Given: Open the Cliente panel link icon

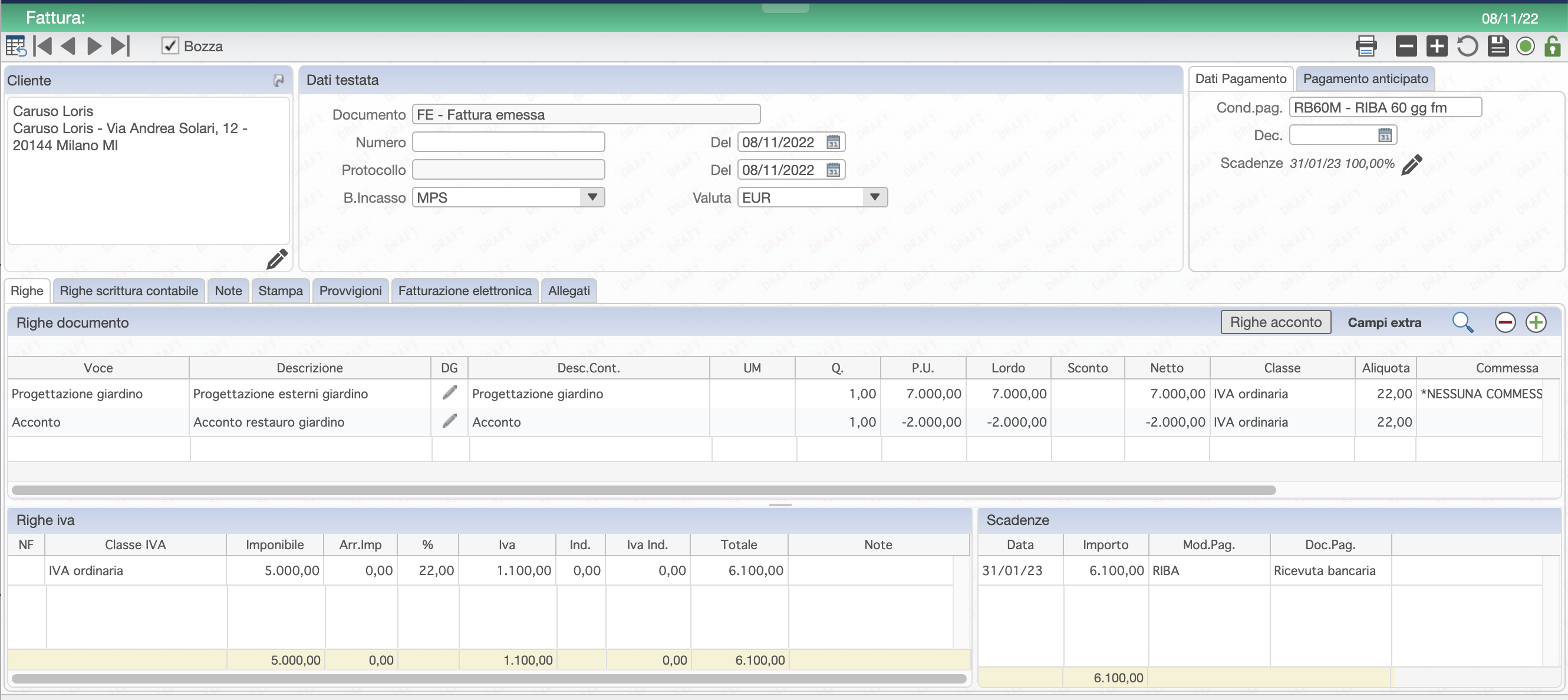Looking at the screenshot, I should 278,80.
